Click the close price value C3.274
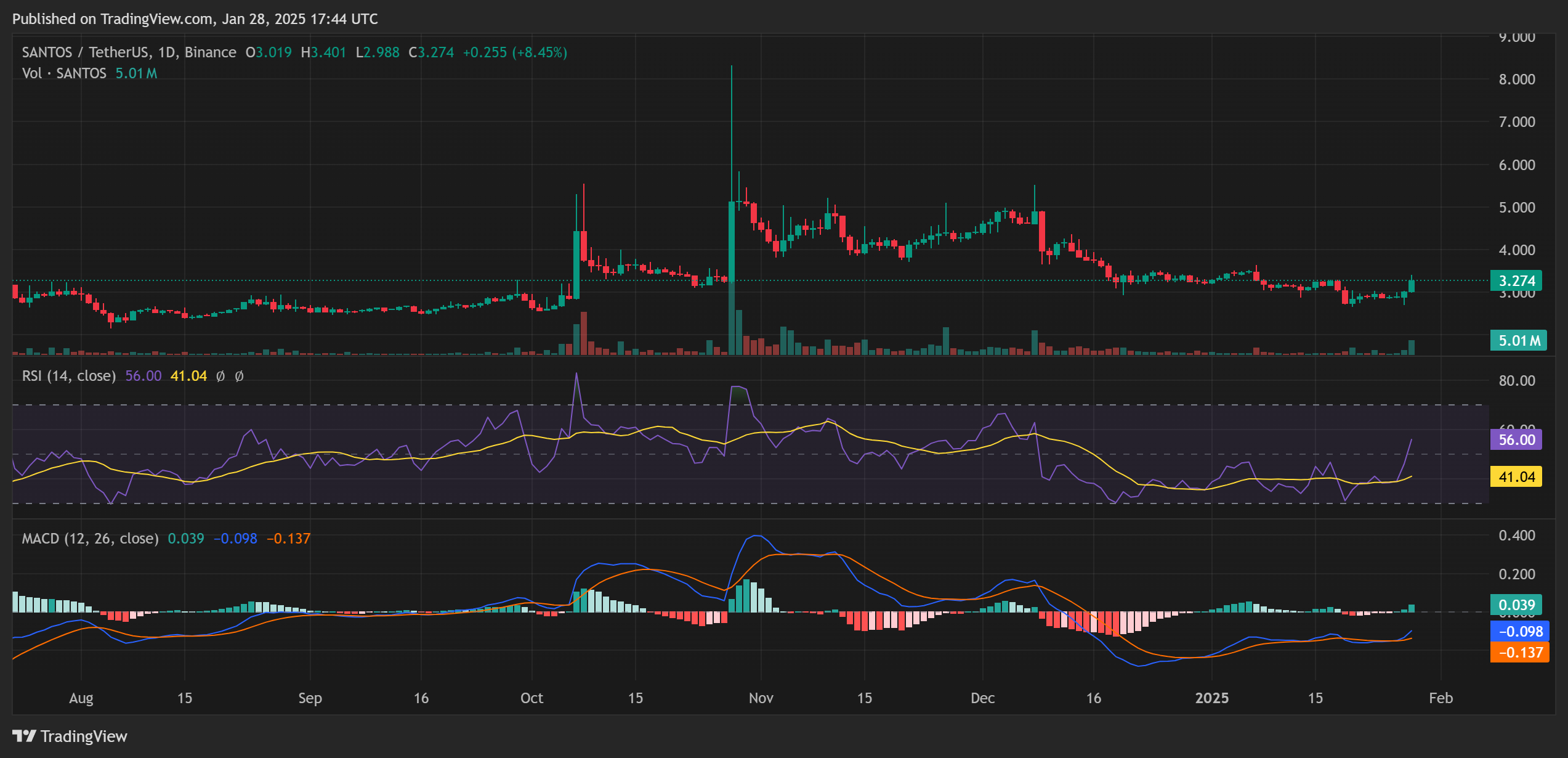The image size is (1568, 758). tap(431, 52)
